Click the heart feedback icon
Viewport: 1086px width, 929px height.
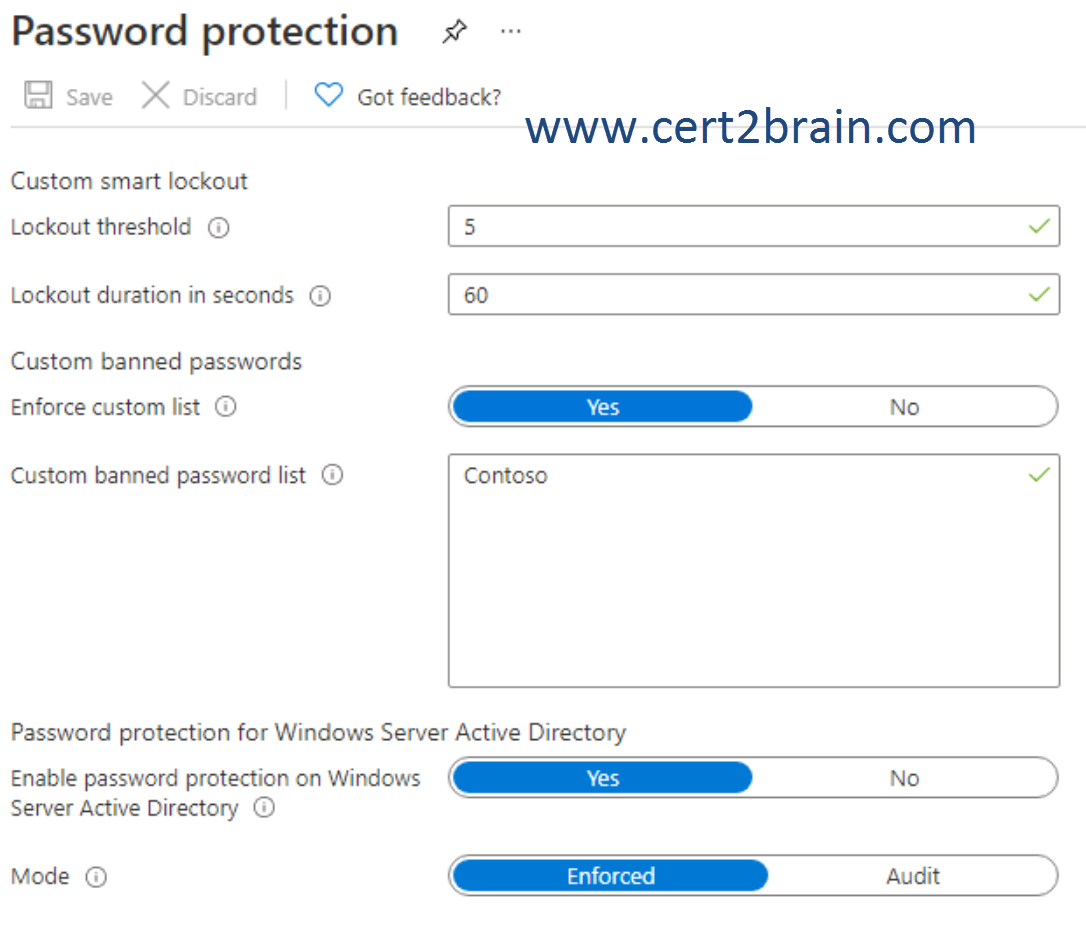pyautogui.click(x=328, y=95)
